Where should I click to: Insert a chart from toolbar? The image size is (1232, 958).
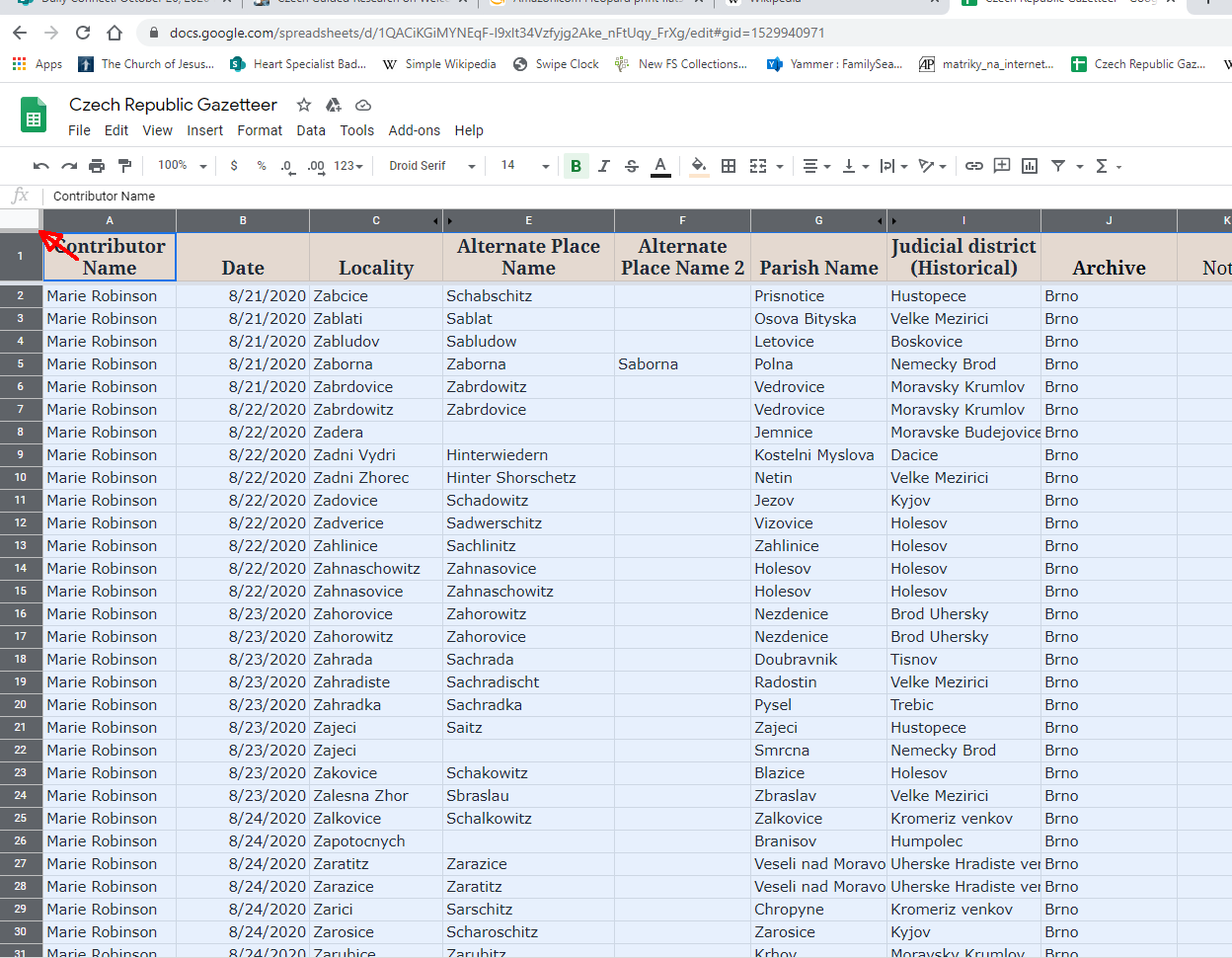point(1030,166)
